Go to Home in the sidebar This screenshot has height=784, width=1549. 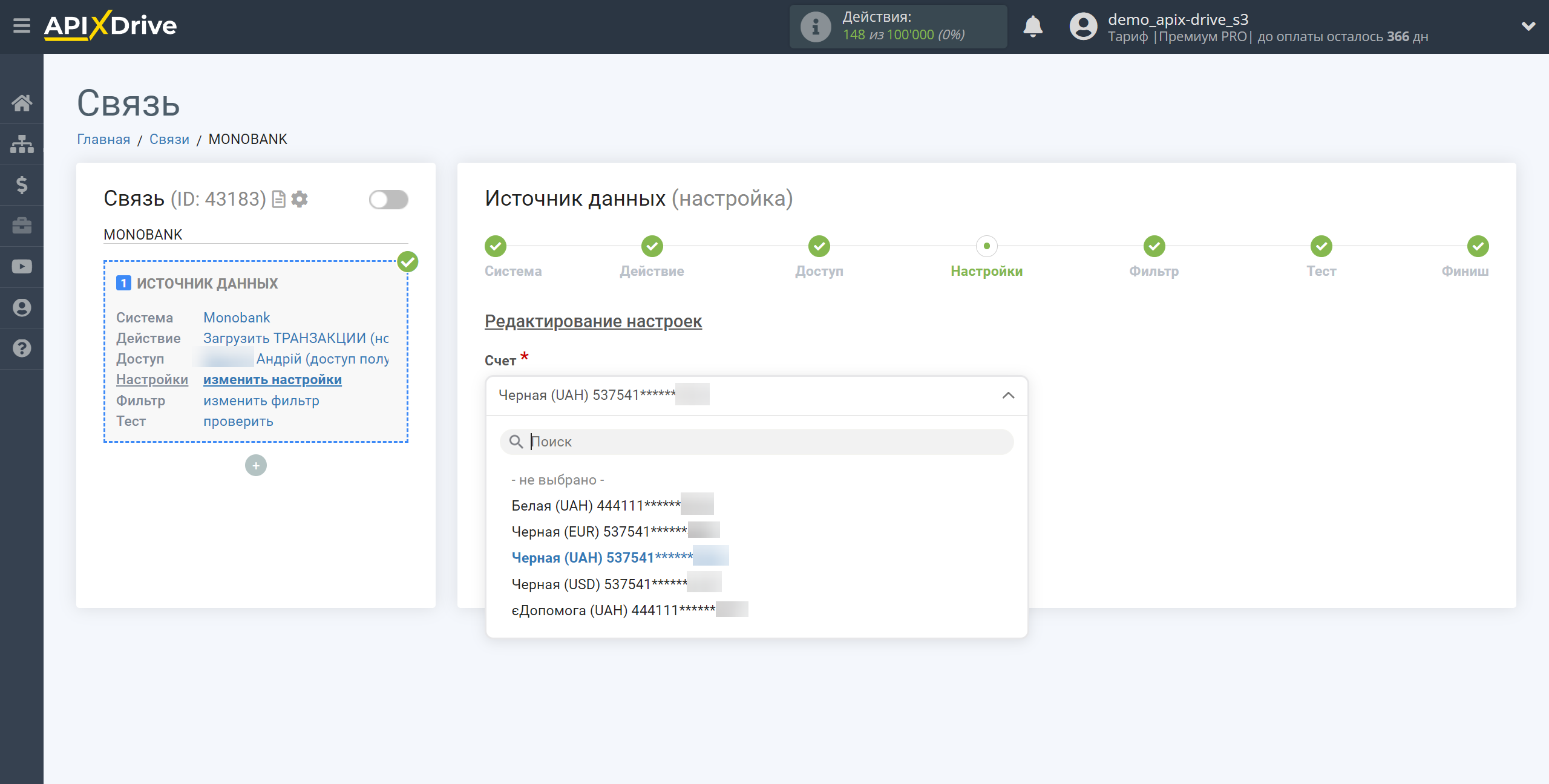click(22, 103)
